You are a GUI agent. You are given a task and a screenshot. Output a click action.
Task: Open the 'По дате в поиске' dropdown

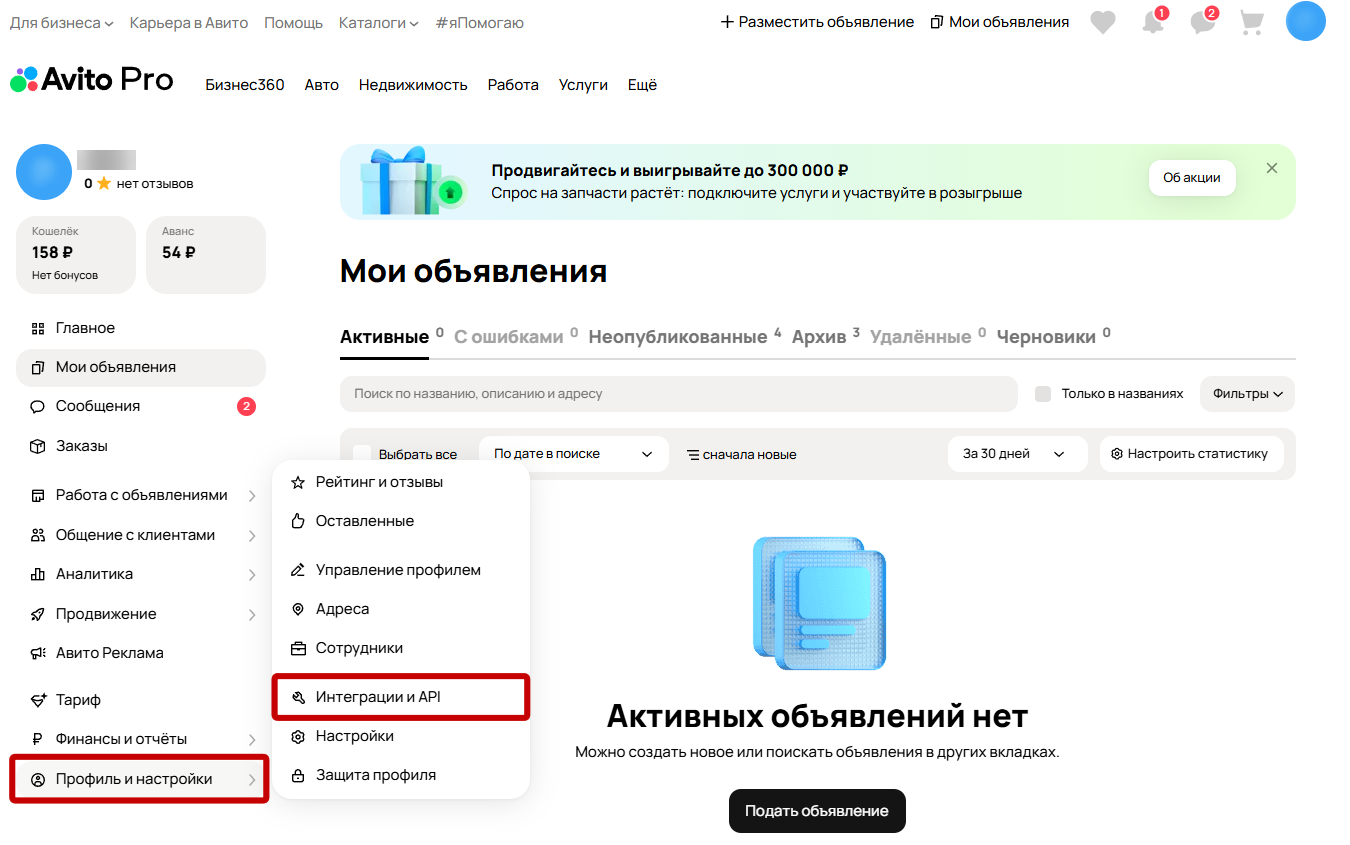coord(573,454)
